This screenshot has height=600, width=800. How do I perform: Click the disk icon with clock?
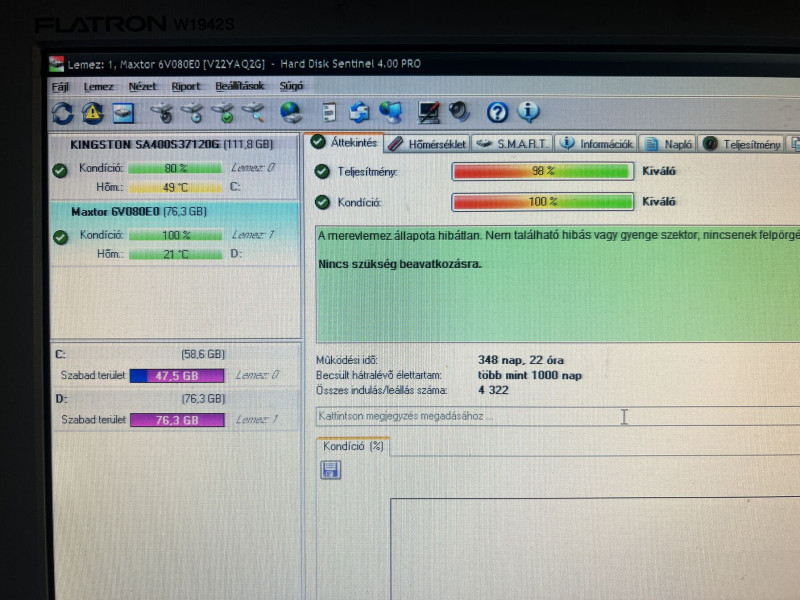coord(192,113)
